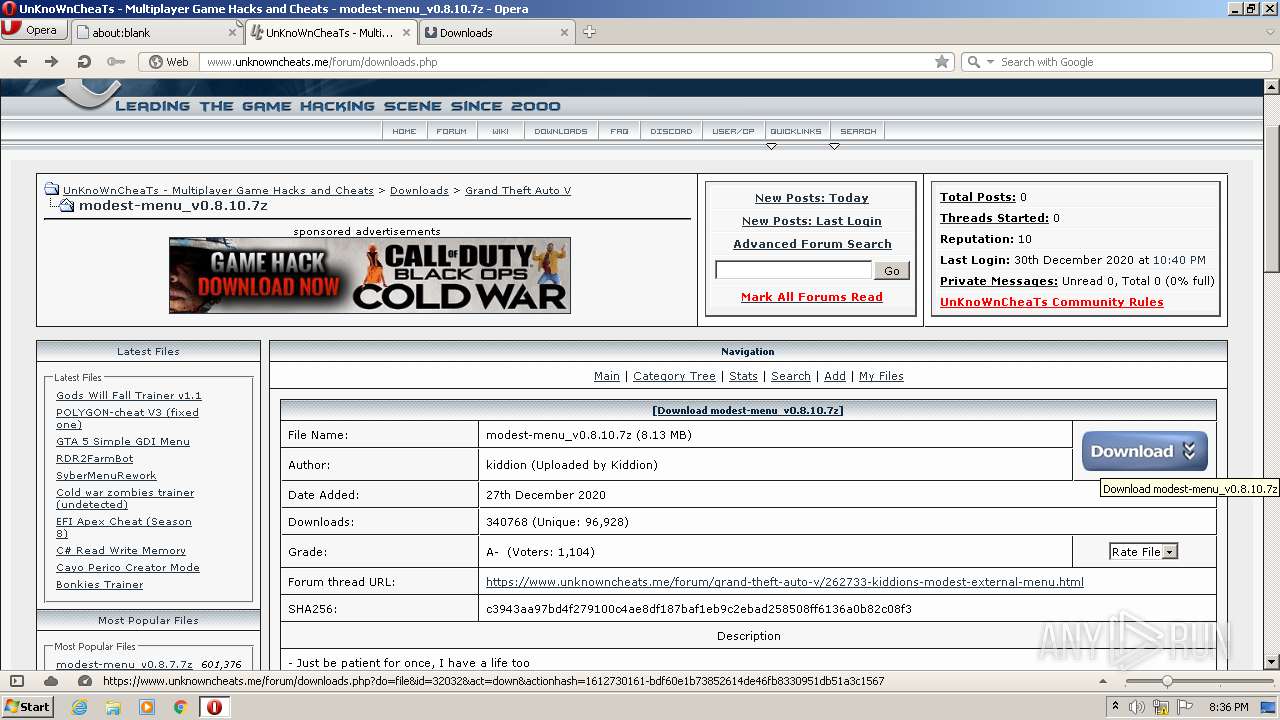Open the USER/CP navigation item
The width and height of the screenshot is (1280, 720).
(x=733, y=131)
